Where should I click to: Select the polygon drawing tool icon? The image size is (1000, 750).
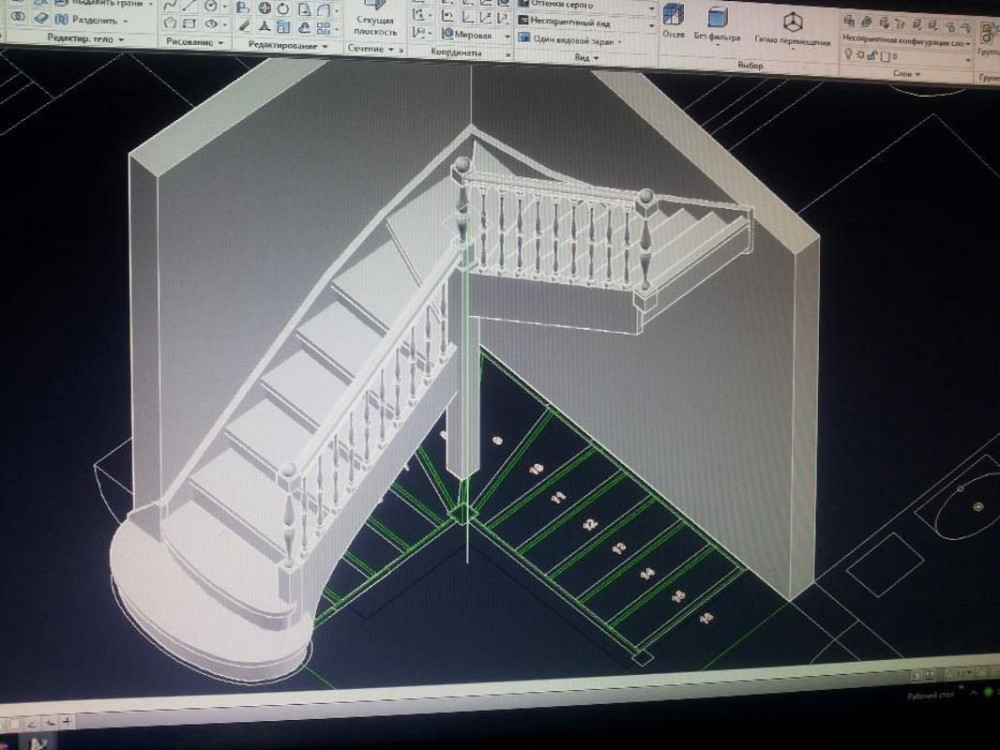pos(171,22)
